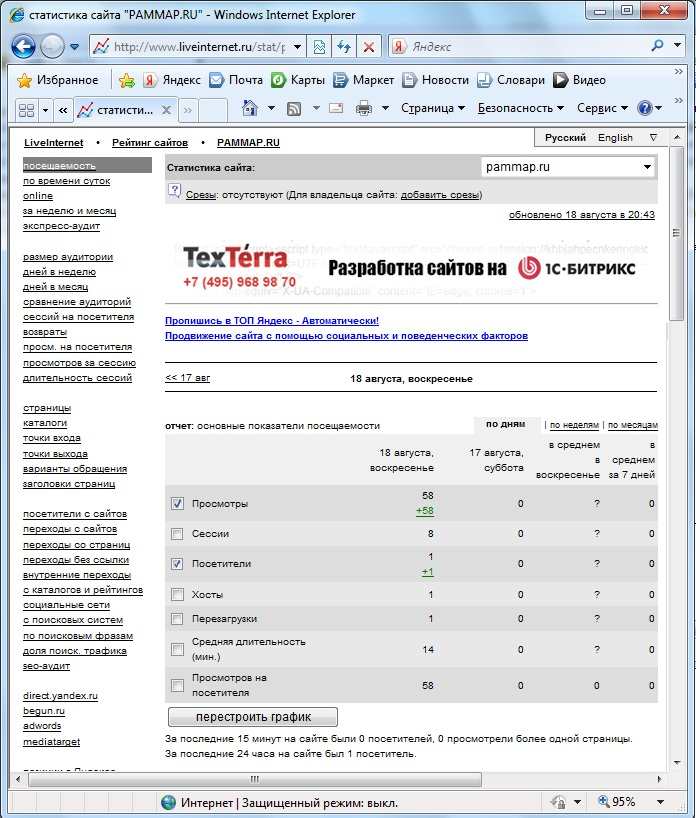The width and height of the screenshot is (696, 818).
Task: Click the Quick Tabs grid icon
Action: pyautogui.click(x=26, y=110)
